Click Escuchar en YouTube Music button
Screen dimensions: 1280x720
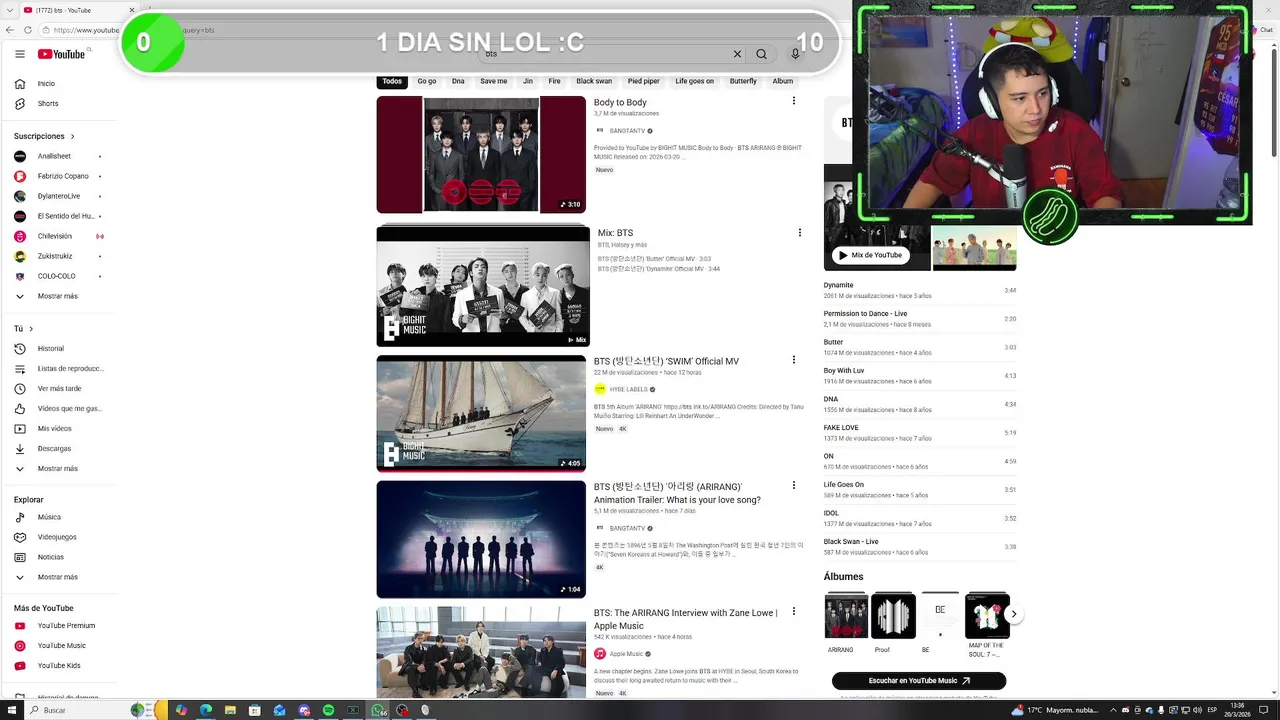click(919, 681)
